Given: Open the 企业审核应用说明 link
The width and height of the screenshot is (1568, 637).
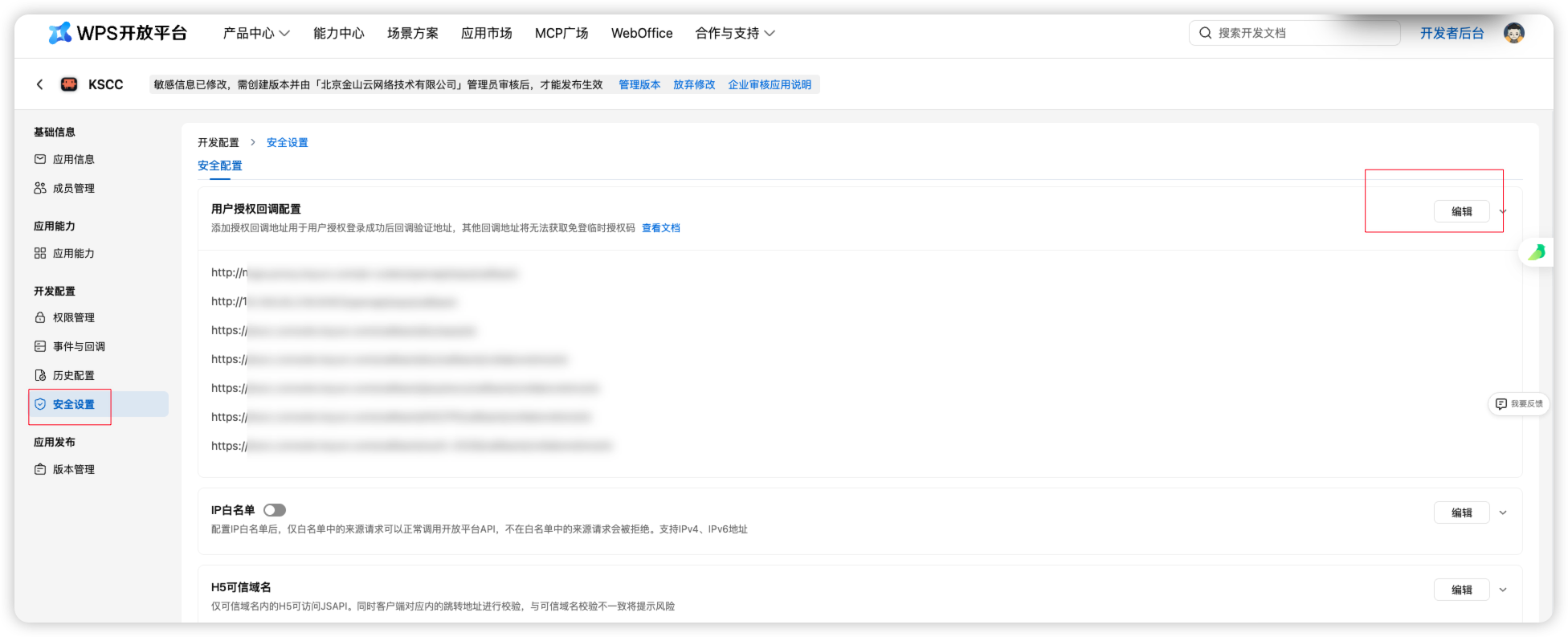Looking at the screenshot, I should (770, 84).
